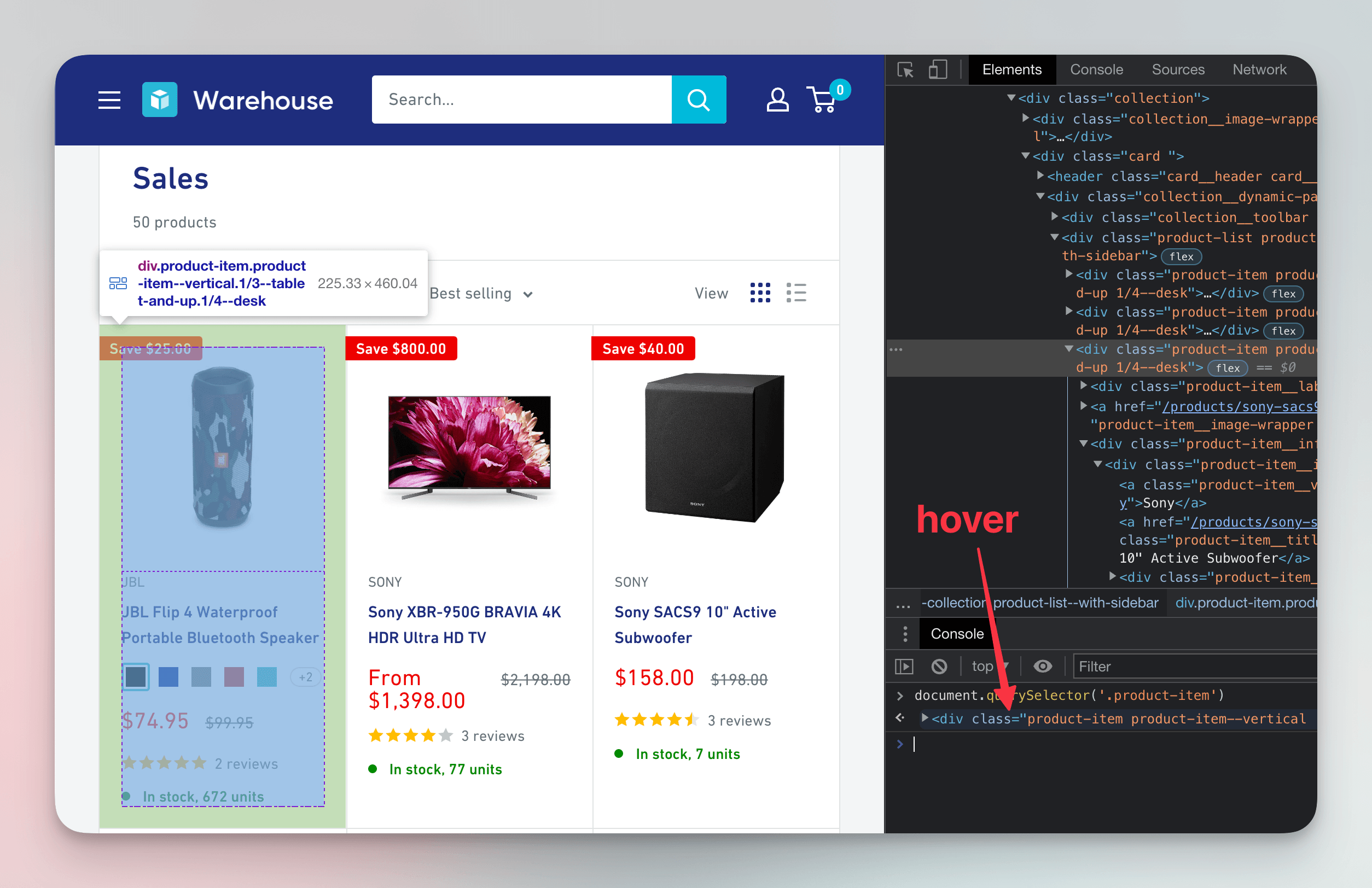1372x888 pixels.
Task: Click the grid view icon
Action: [x=761, y=293]
